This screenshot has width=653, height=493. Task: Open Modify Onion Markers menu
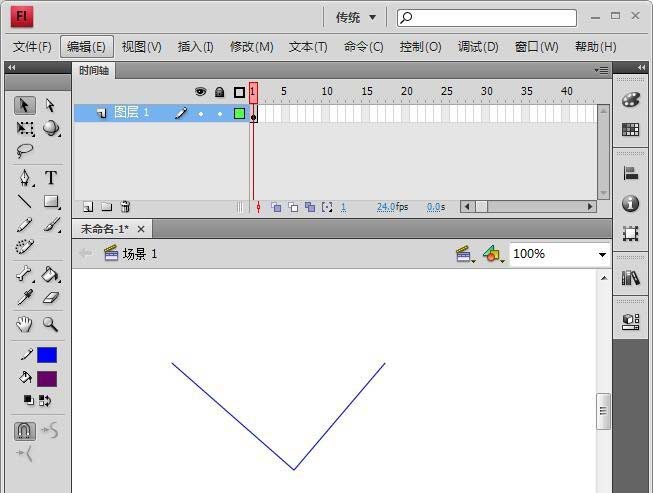click(327, 207)
